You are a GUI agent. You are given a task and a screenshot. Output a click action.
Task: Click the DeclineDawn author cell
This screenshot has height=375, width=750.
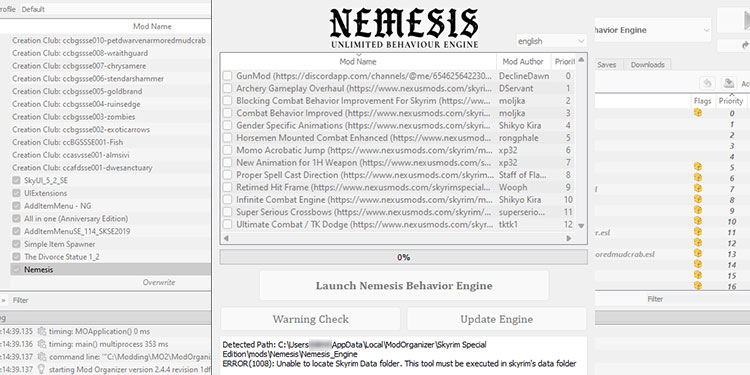[x=524, y=76]
